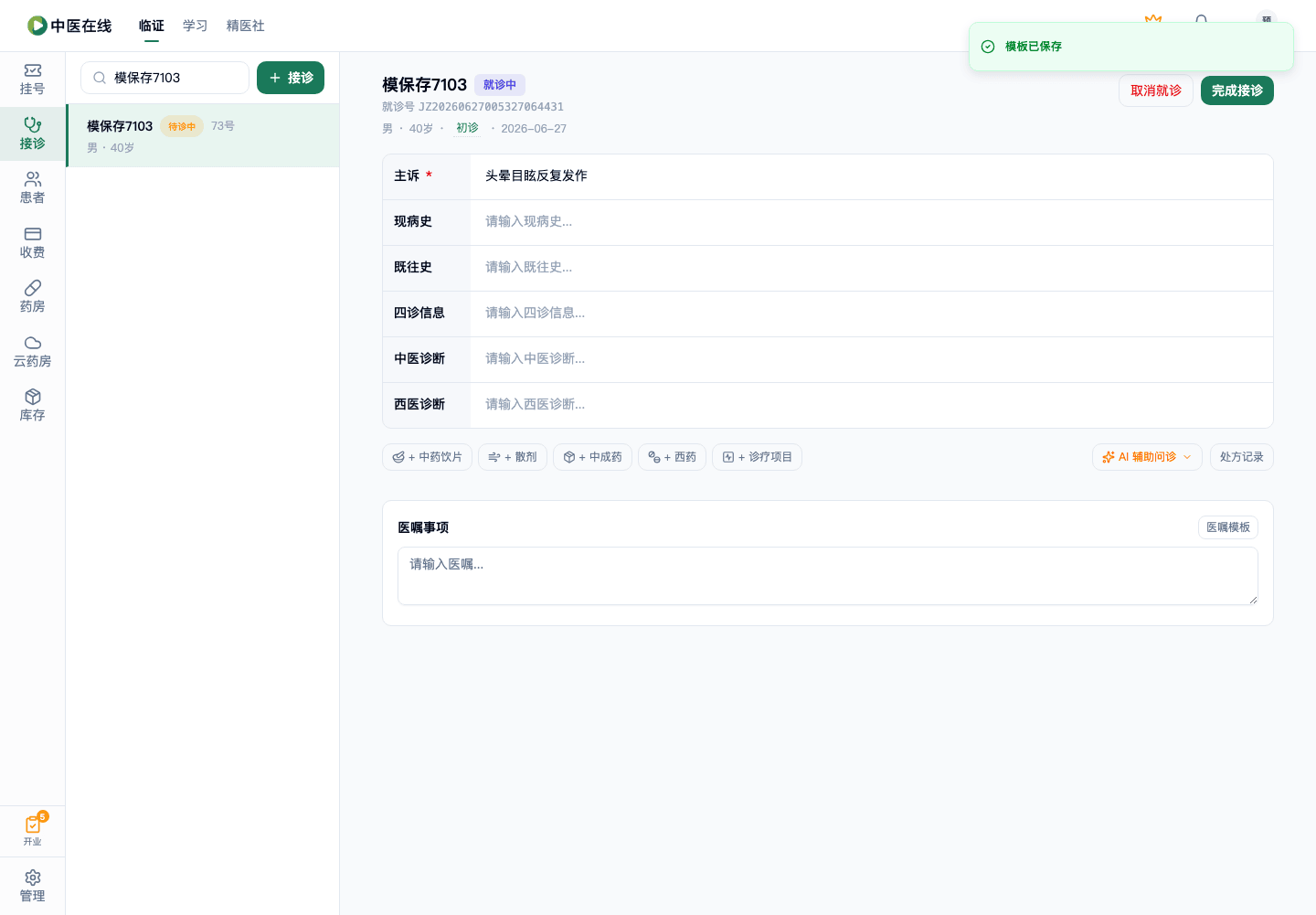Click the 完成接诊 button
1316x915 pixels.
coord(1237,90)
